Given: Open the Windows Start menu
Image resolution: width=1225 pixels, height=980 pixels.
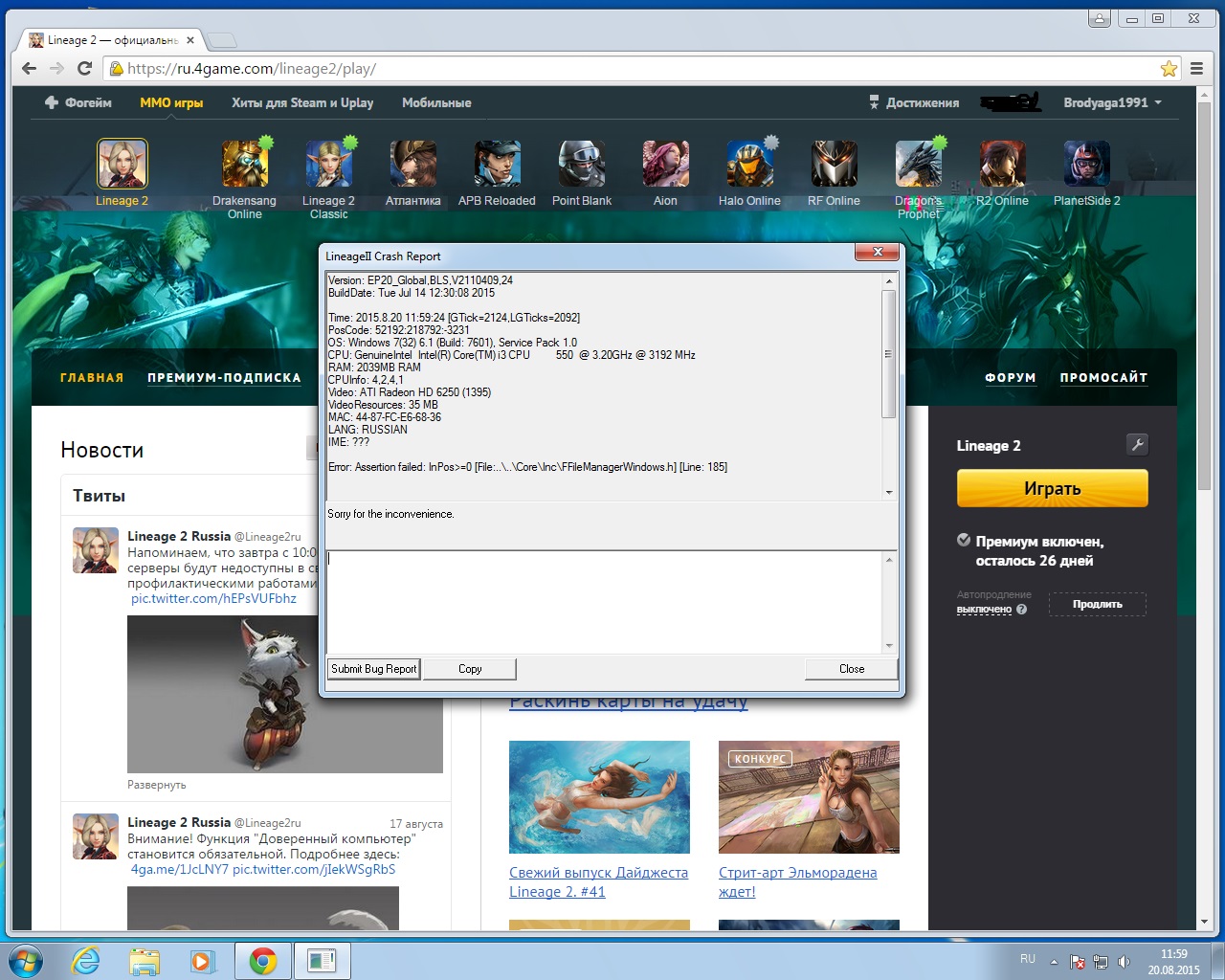Looking at the screenshot, I should [25, 961].
